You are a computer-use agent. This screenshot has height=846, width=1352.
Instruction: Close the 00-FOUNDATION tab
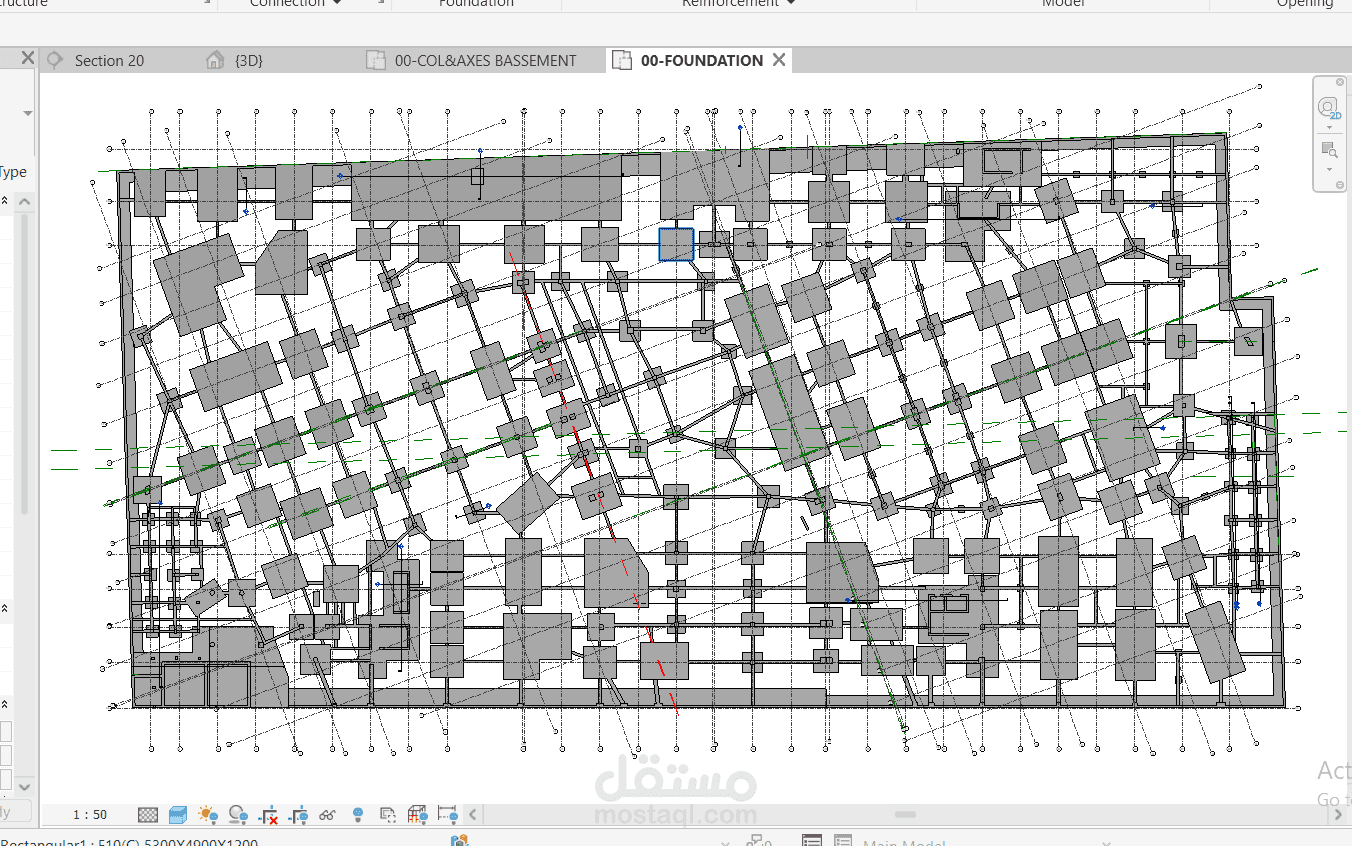(778, 60)
